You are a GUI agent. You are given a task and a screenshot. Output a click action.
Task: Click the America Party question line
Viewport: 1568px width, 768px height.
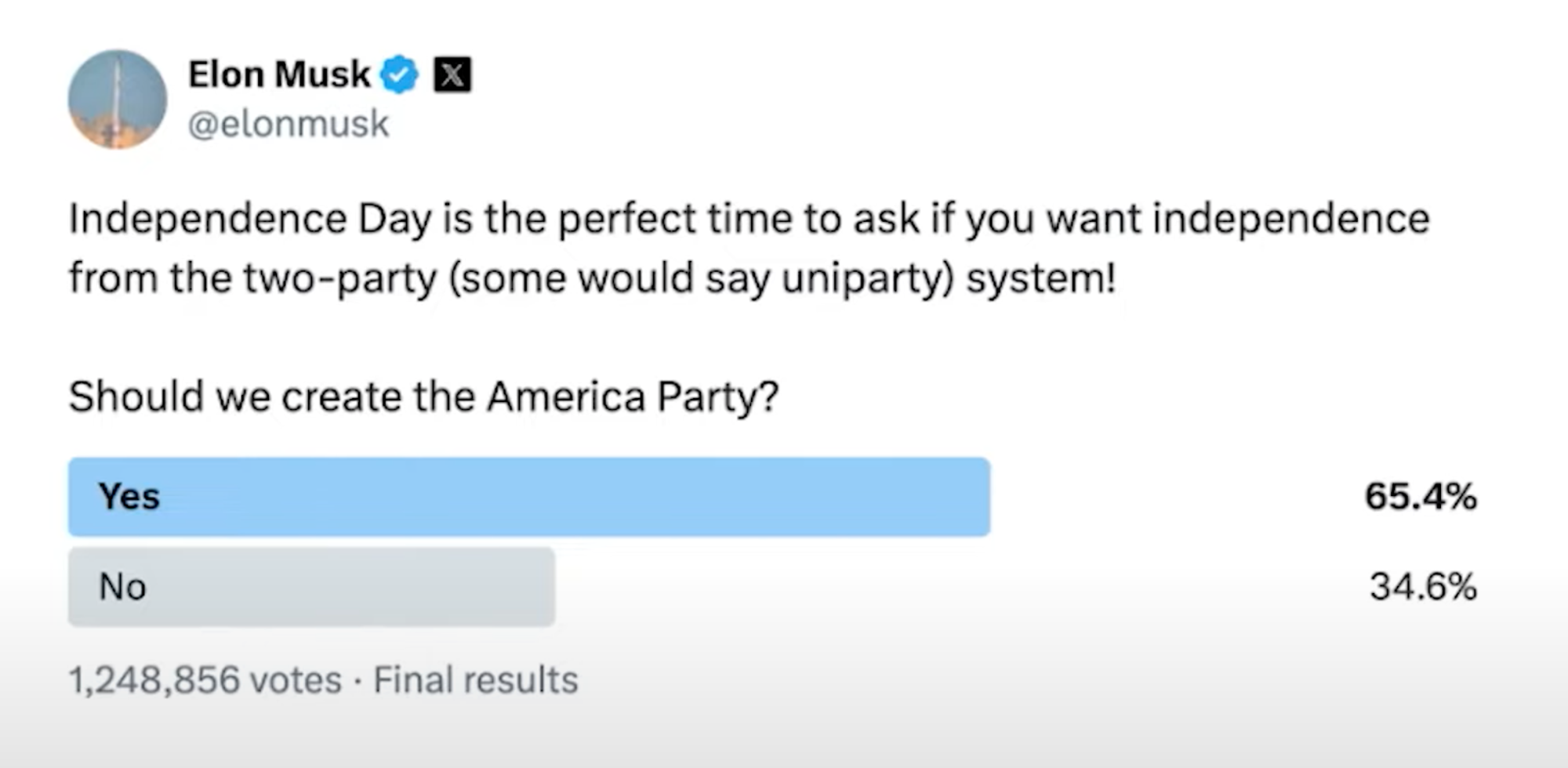click(423, 397)
